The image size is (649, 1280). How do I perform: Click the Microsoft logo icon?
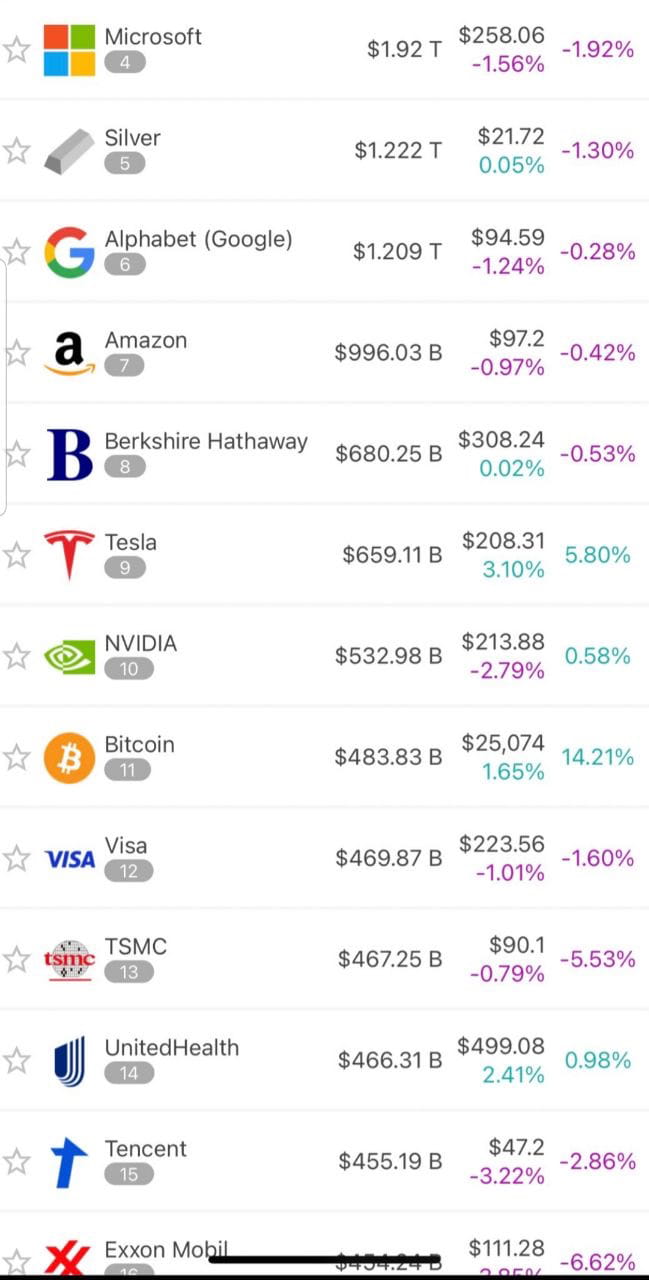[x=65, y=48]
